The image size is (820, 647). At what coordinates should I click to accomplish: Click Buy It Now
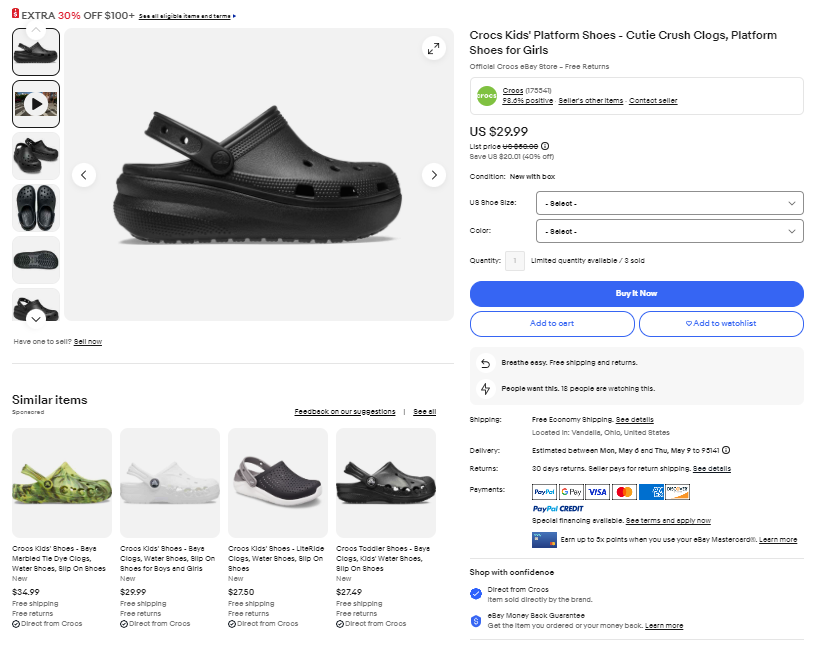(636, 293)
